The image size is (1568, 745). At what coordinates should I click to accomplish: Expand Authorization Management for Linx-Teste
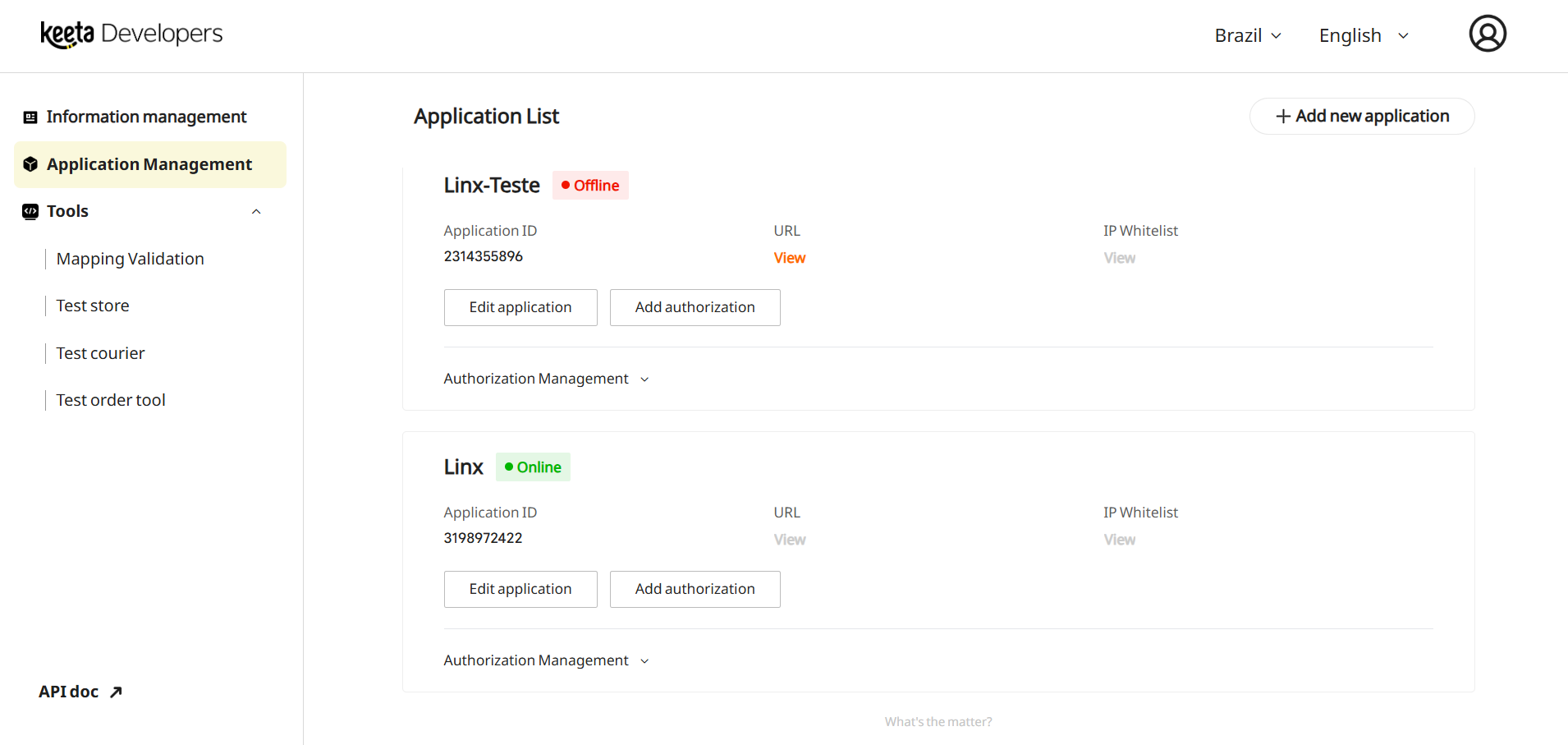click(546, 379)
